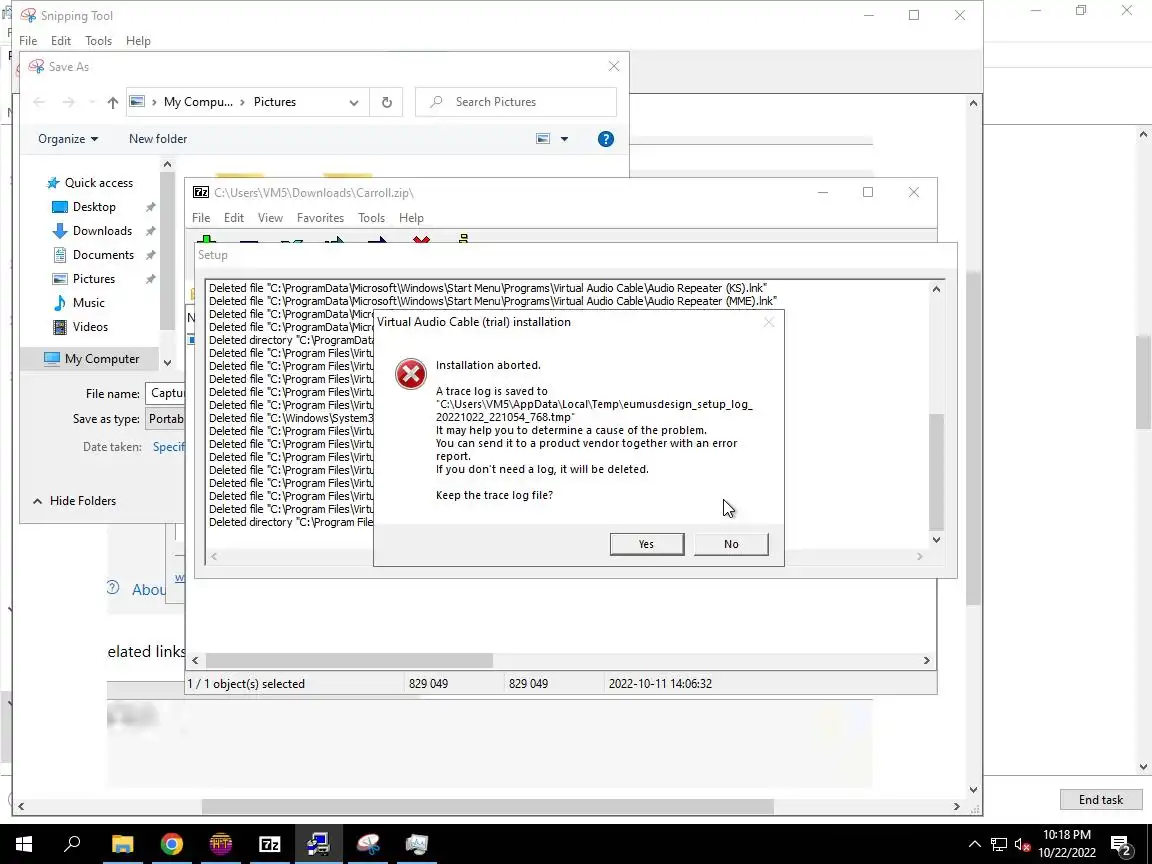Refresh the Pictures folder view
This screenshot has height=864, width=1152.
386,102
